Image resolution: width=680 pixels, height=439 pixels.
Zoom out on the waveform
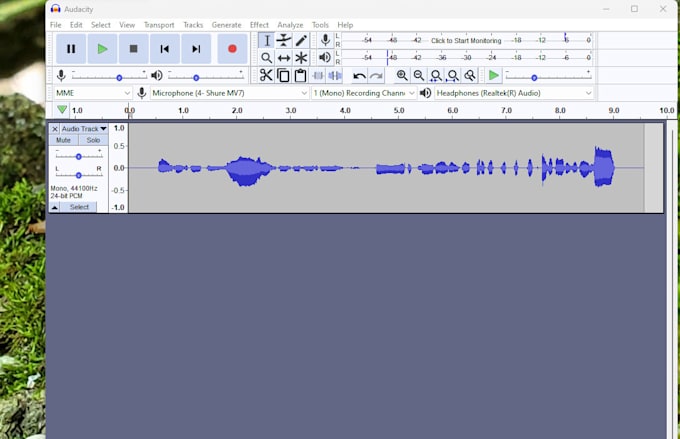point(419,75)
